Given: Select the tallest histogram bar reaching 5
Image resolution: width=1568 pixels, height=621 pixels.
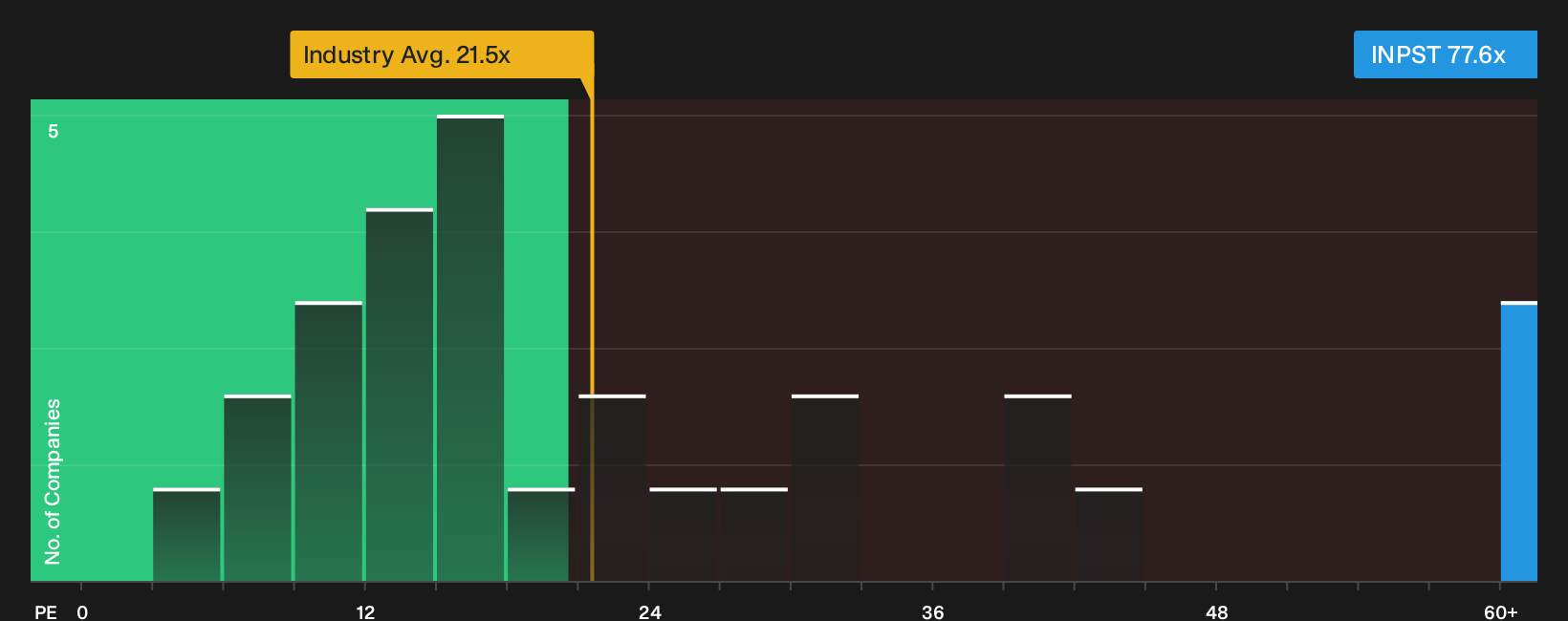Looking at the screenshot, I should (470, 348).
